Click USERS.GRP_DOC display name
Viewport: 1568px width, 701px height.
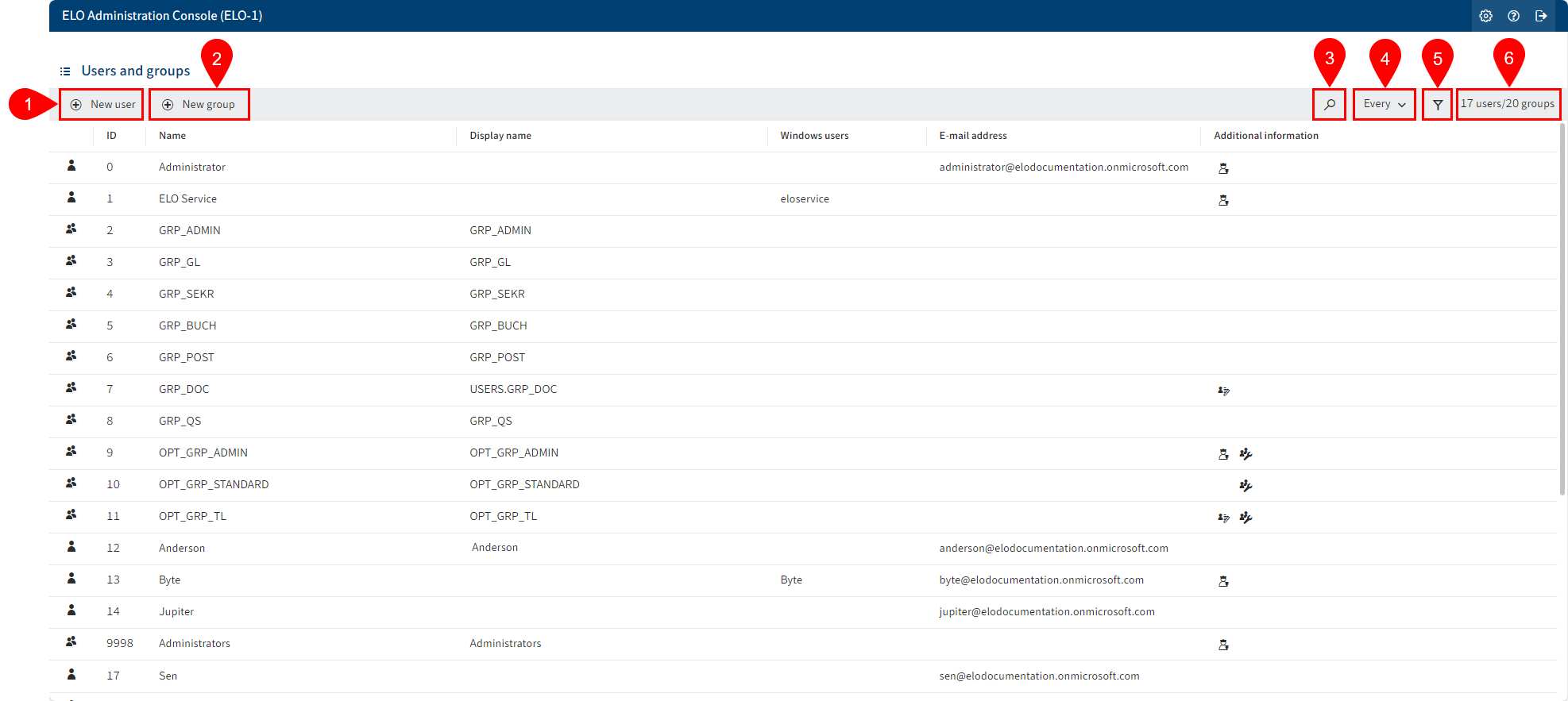513,390
